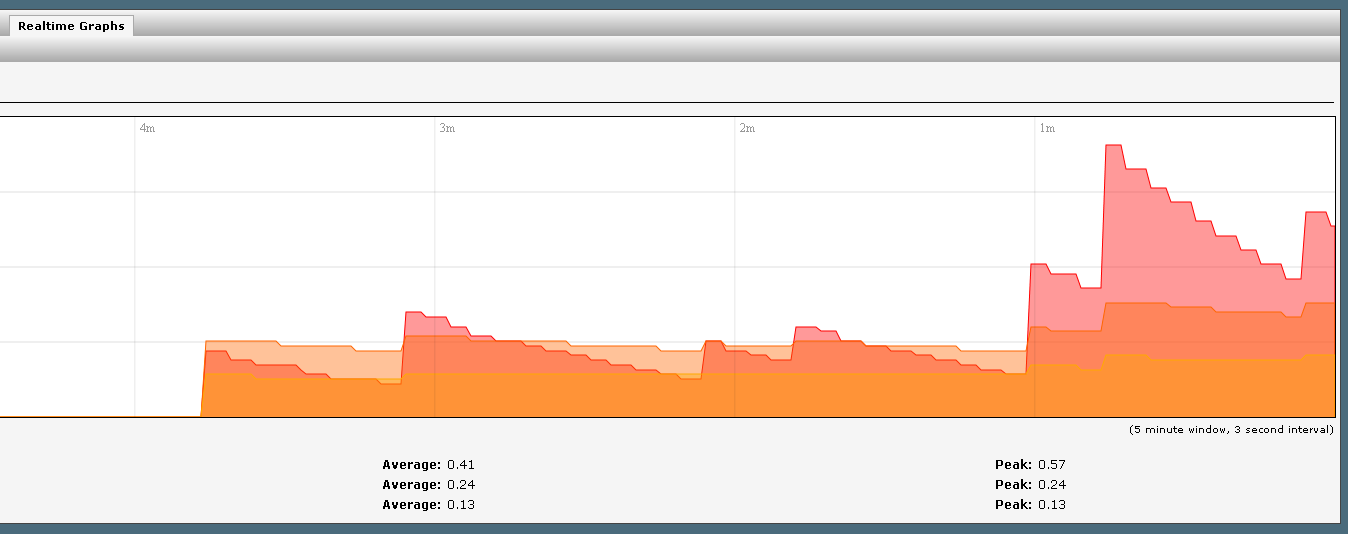This screenshot has height=534, width=1348.
Task: Open the Realtime Graphs tab
Action: point(71,26)
